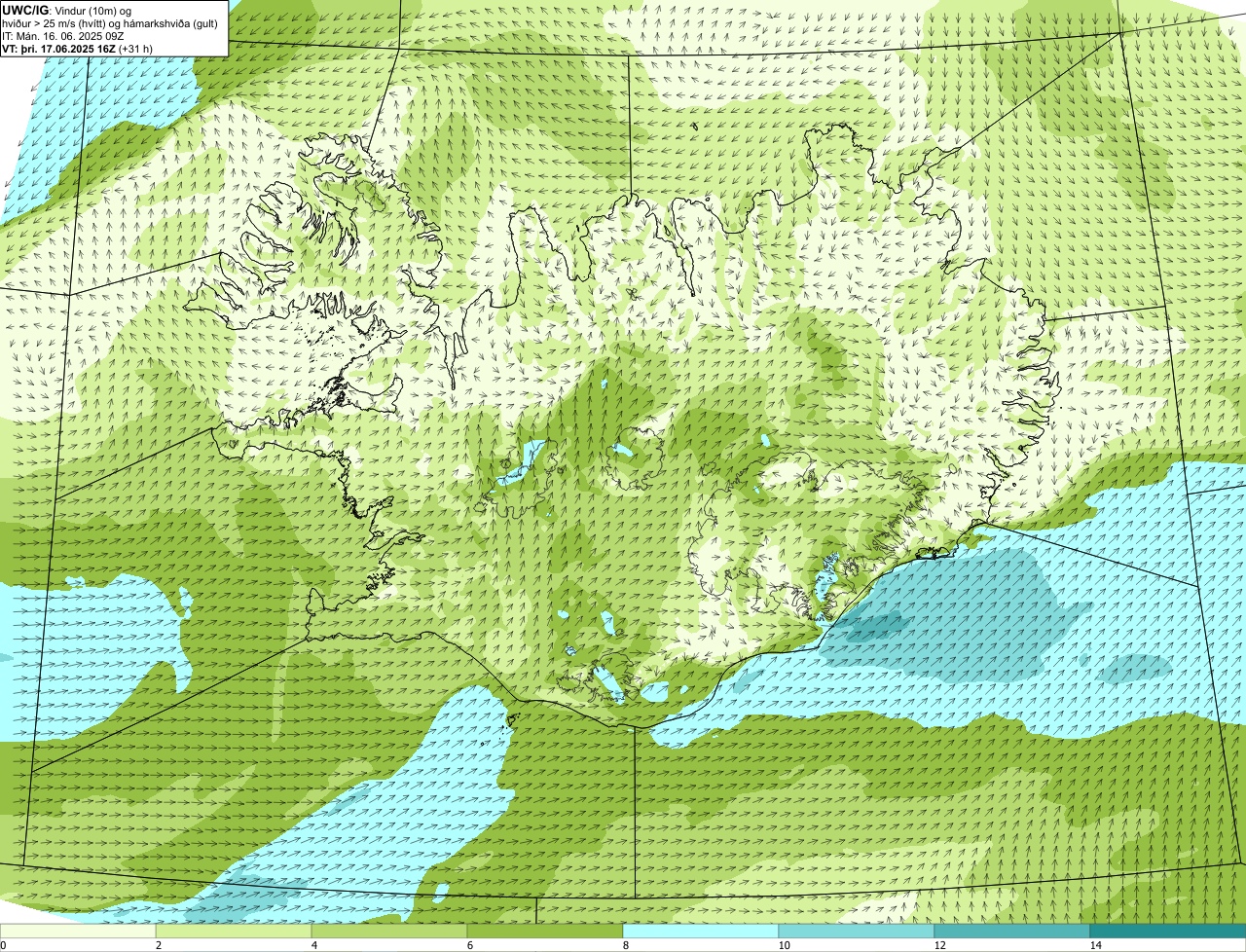The image size is (1246, 952).
Task: Click the legend scale label '4'
Action: [313, 945]
